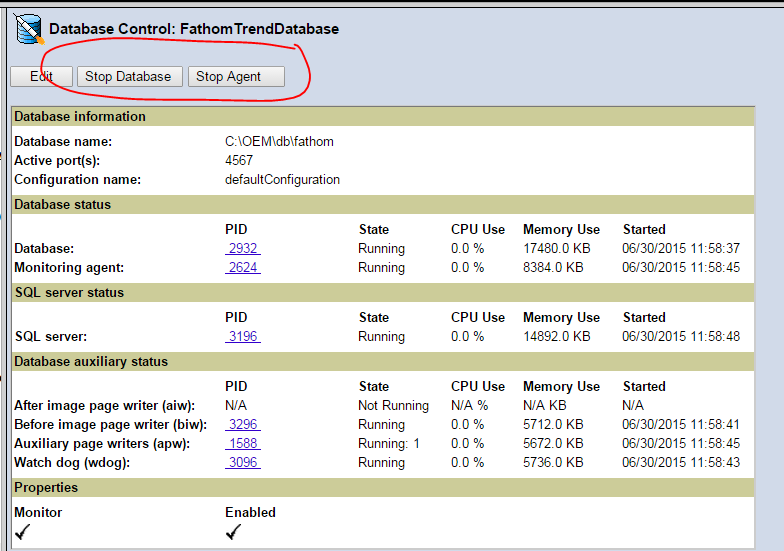Click Watch dog (wdog) label
Image resolution: width=784 pixels, height=551 pixels.
72,462
